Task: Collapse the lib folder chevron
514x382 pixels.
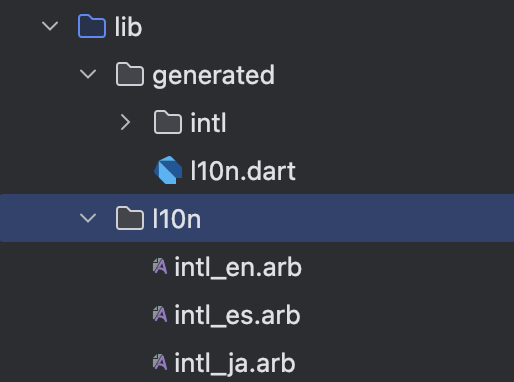Action: (50, 26)
